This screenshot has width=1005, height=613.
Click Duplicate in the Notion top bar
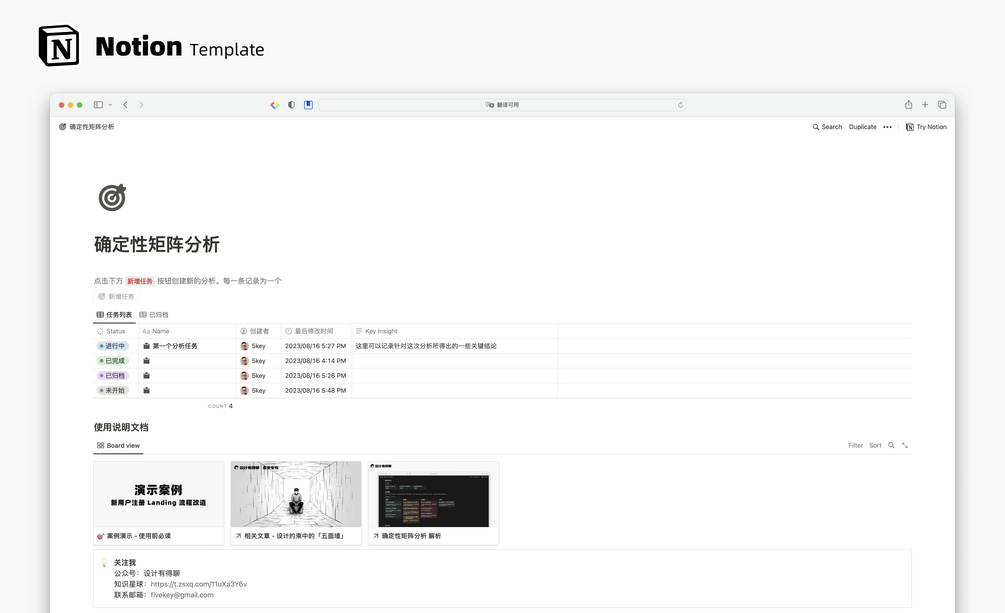pyautogui.click(x=863, y=127)
